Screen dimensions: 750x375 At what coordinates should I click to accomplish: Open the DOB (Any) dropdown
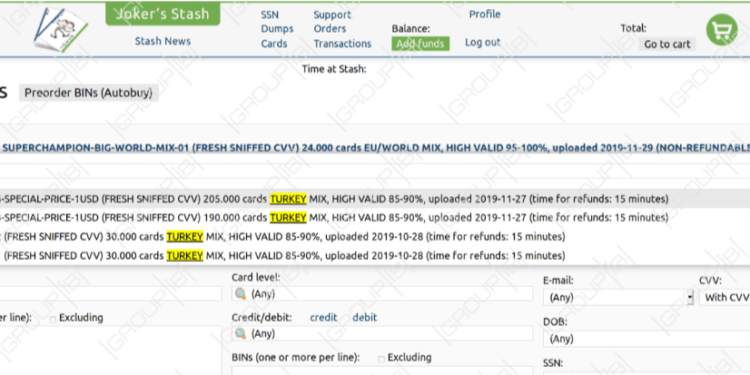[x=646, y=339]
